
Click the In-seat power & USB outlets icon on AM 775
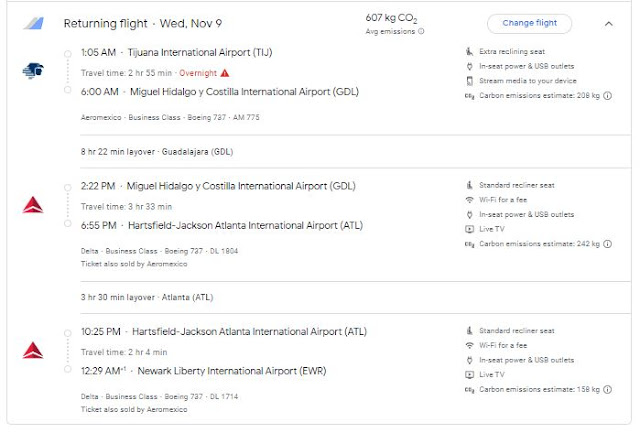470,66
